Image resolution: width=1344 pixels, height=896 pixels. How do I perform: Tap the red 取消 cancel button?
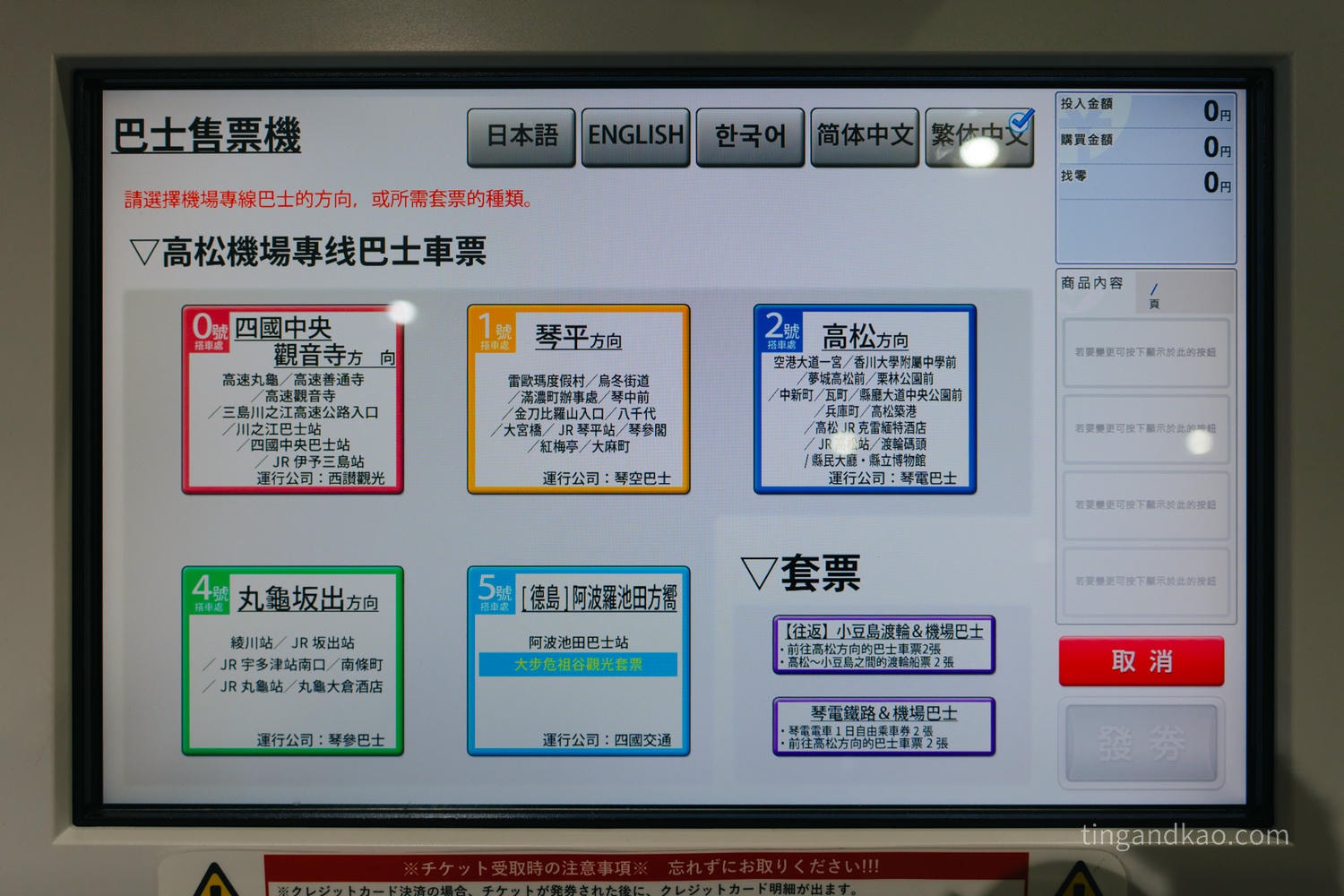point(1142,662)
